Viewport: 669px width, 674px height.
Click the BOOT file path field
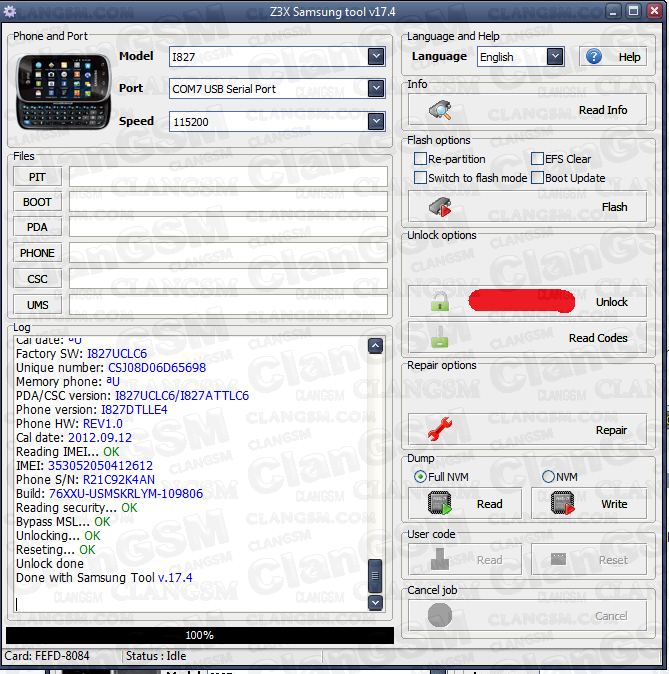click(x=228, y=202)
